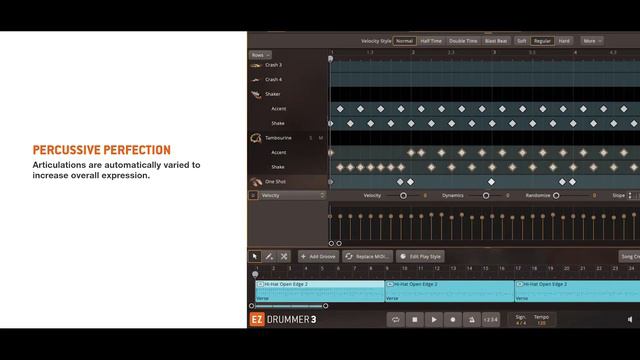The image size is (640, 360).
Task: Select Half Time style
Action: tap(431, 41)
